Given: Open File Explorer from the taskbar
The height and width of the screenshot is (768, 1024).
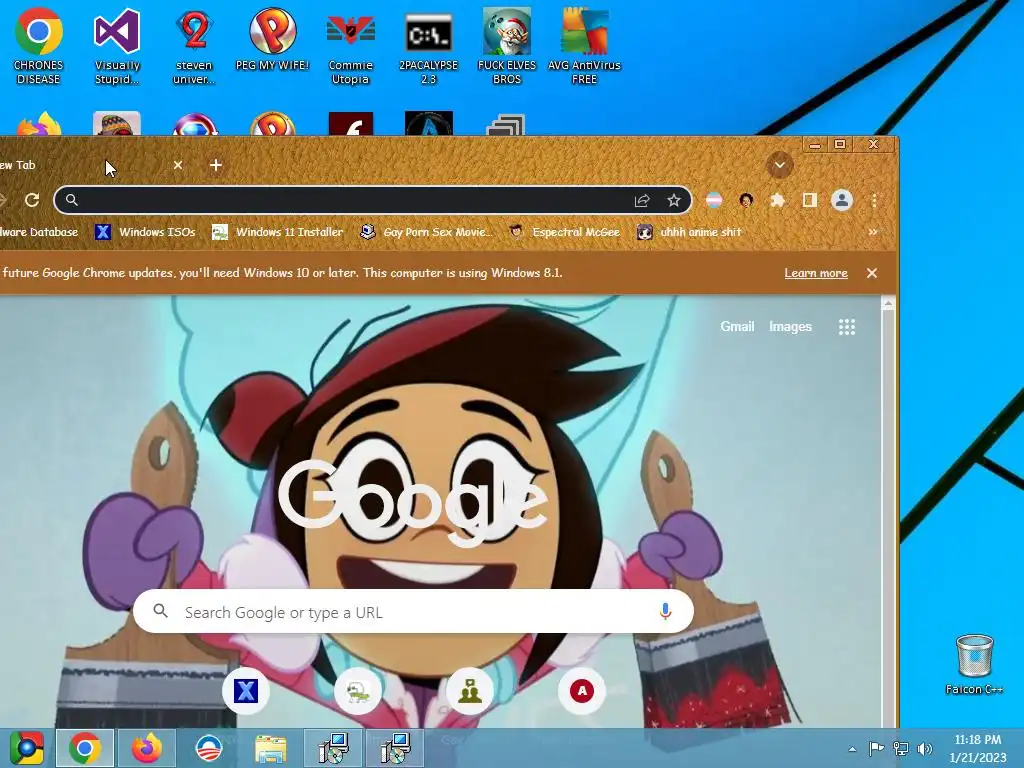Looking at the screenshot, I should click(x=271, y=748).
